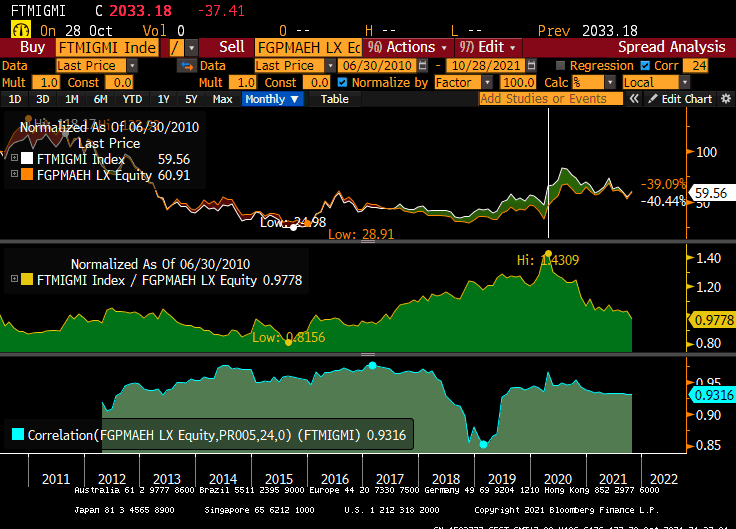Expand the FGPMAEH LX Equity legend entry

(15, 174)
